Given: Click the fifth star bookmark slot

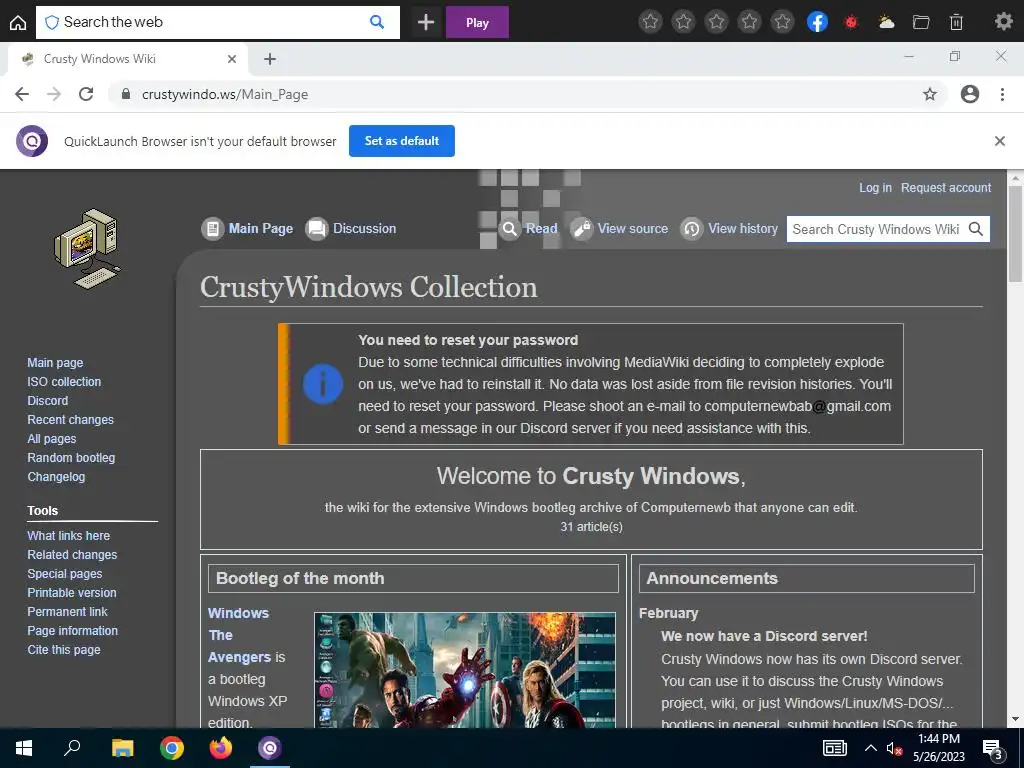Looking at the screenshot, I should coord(782,22).
